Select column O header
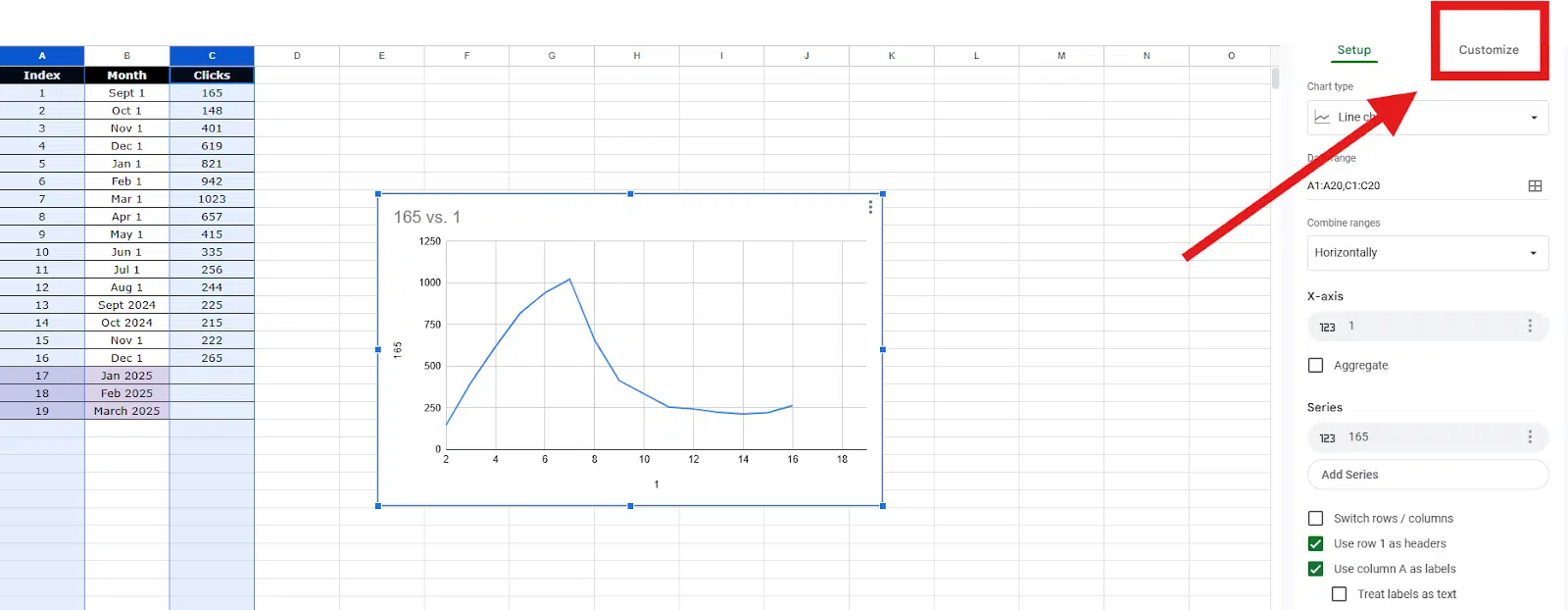Viewport: 1568px width, 610px height. 1232,56
